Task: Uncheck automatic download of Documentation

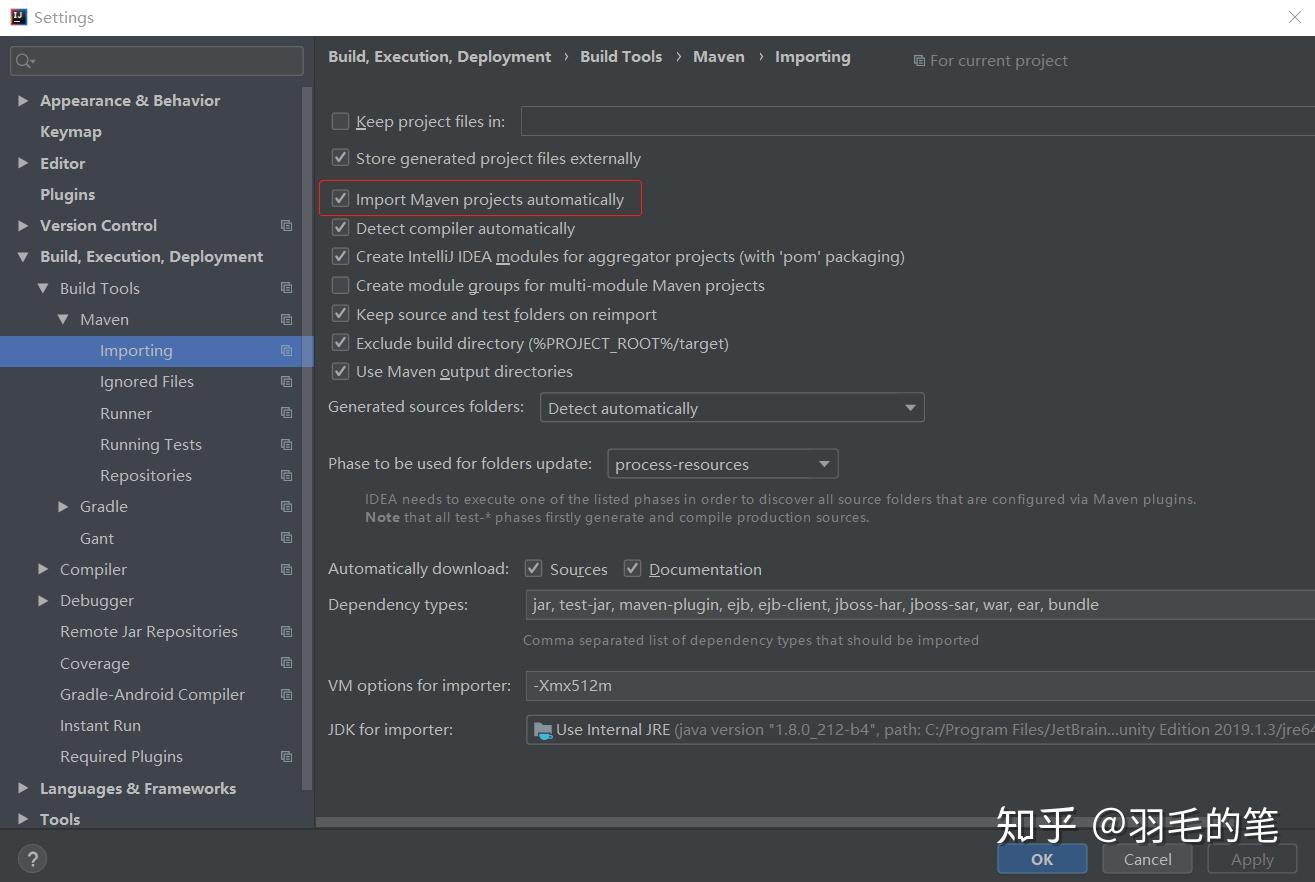Action: pos(632,569)
